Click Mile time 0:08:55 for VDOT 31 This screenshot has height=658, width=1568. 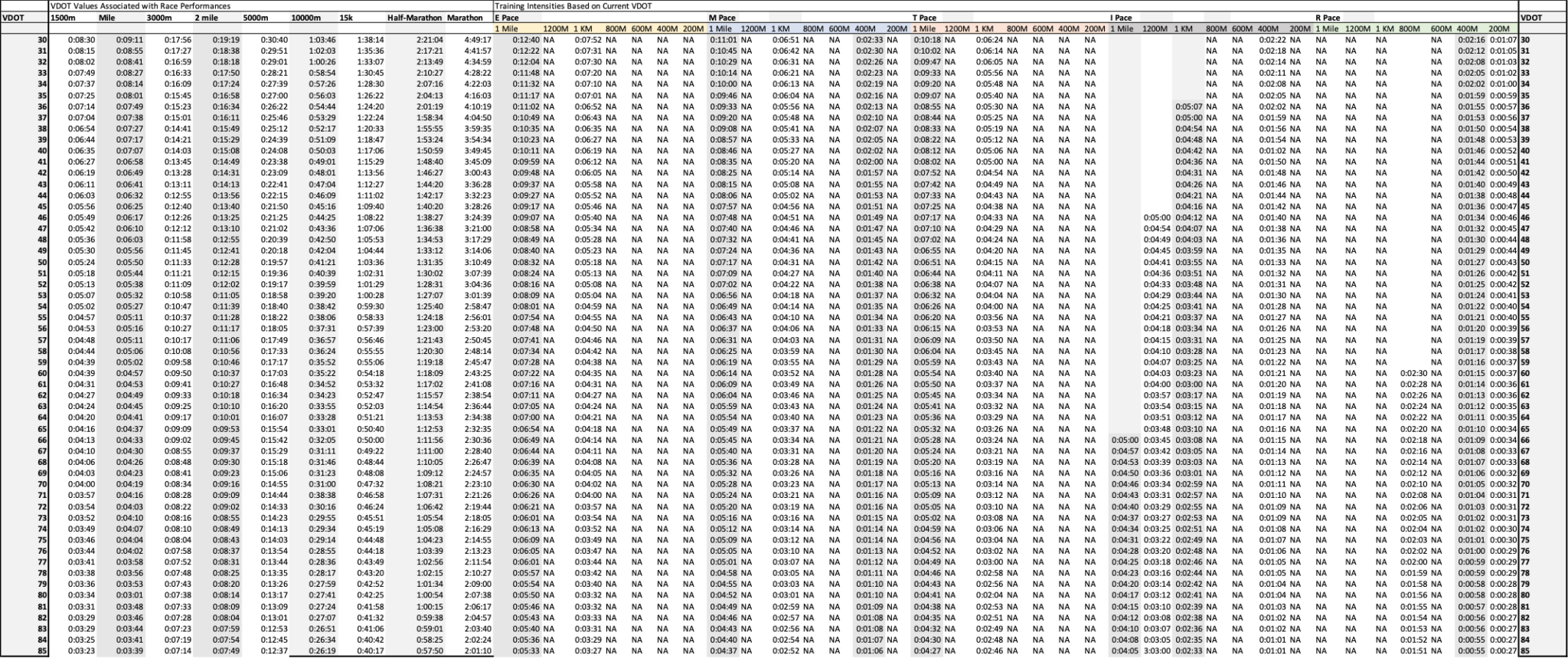129,51
